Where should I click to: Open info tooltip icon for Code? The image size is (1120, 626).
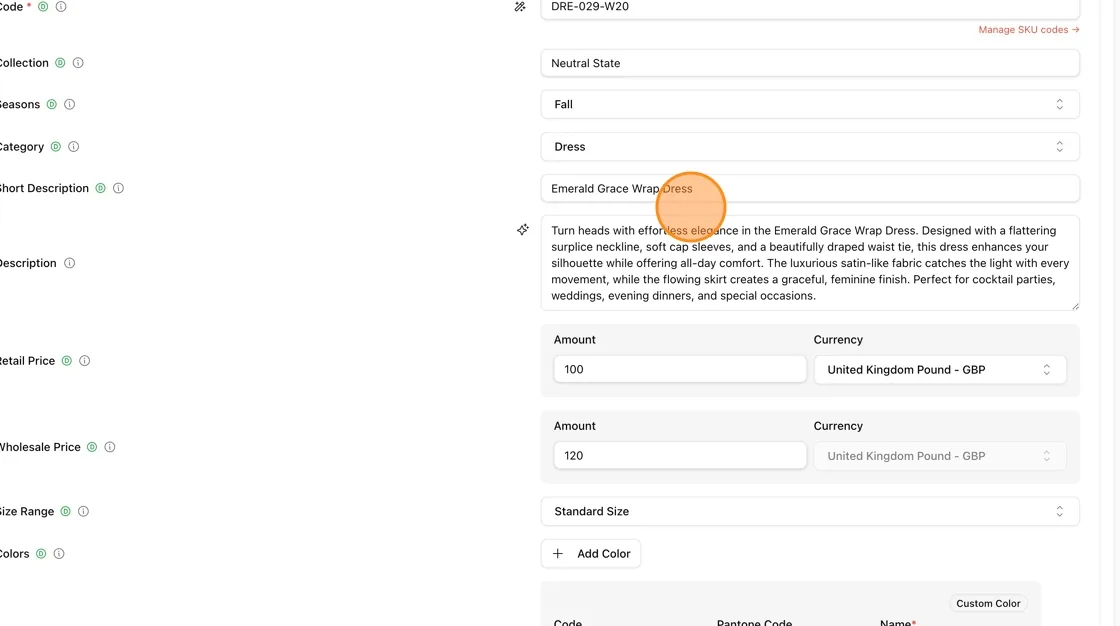point(61,6)
